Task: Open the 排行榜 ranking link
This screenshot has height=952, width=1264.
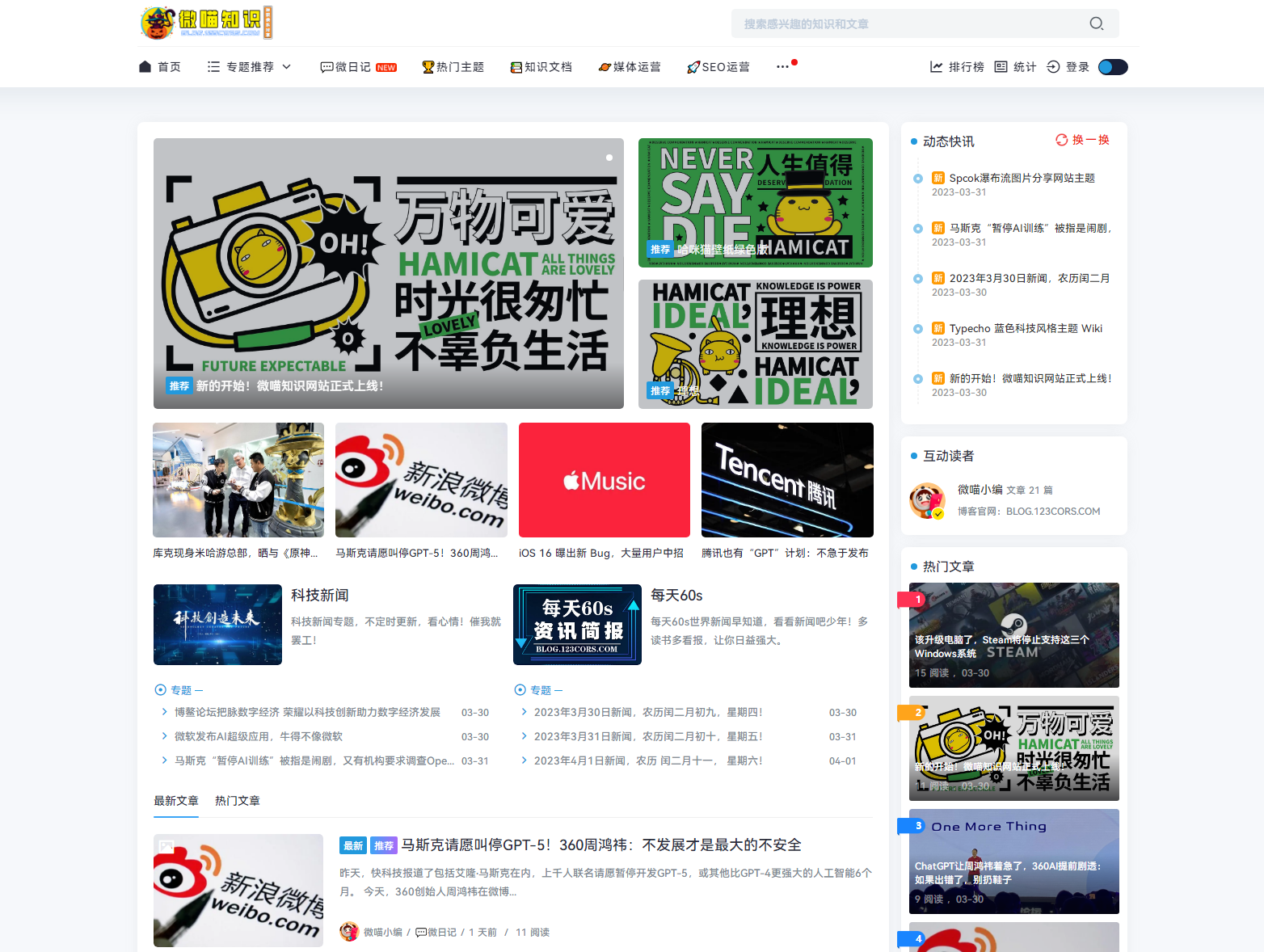Action: 957,67
